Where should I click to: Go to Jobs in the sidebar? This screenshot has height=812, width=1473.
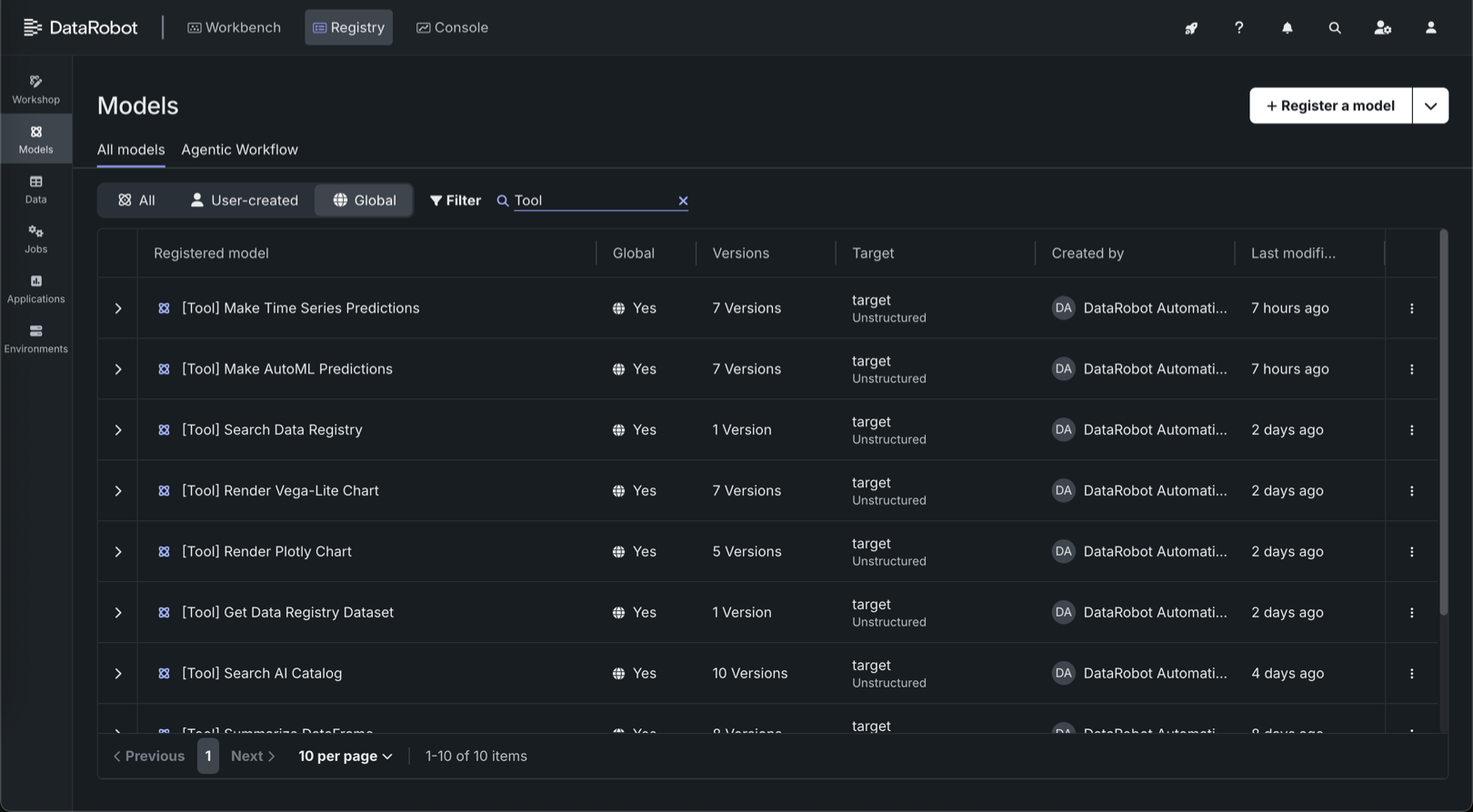(35, 239)
